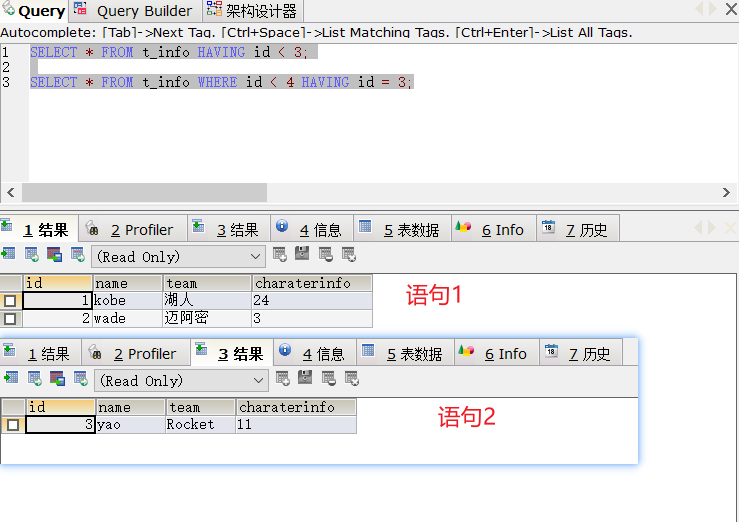This screenshot has height=522, width=739.
Task: Click the export icon in the kobe result toolbar
Action: (8, 254)
